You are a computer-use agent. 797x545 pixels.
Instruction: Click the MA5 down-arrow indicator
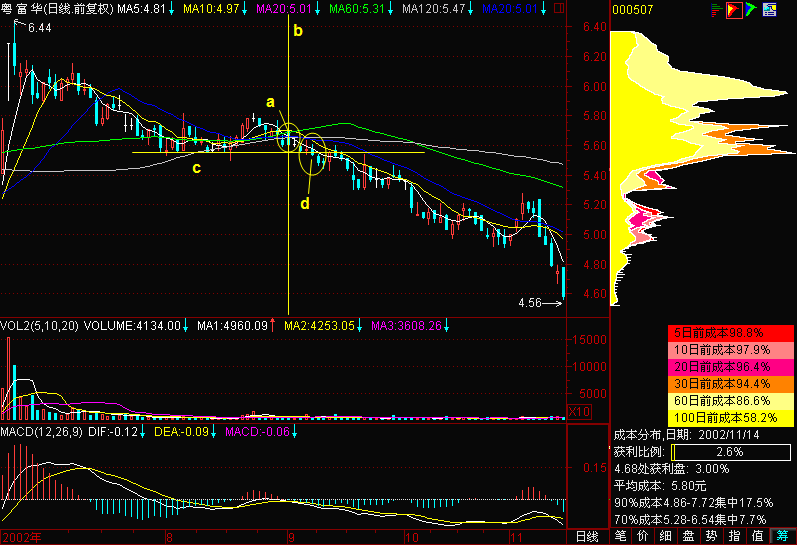pos(172,9)
